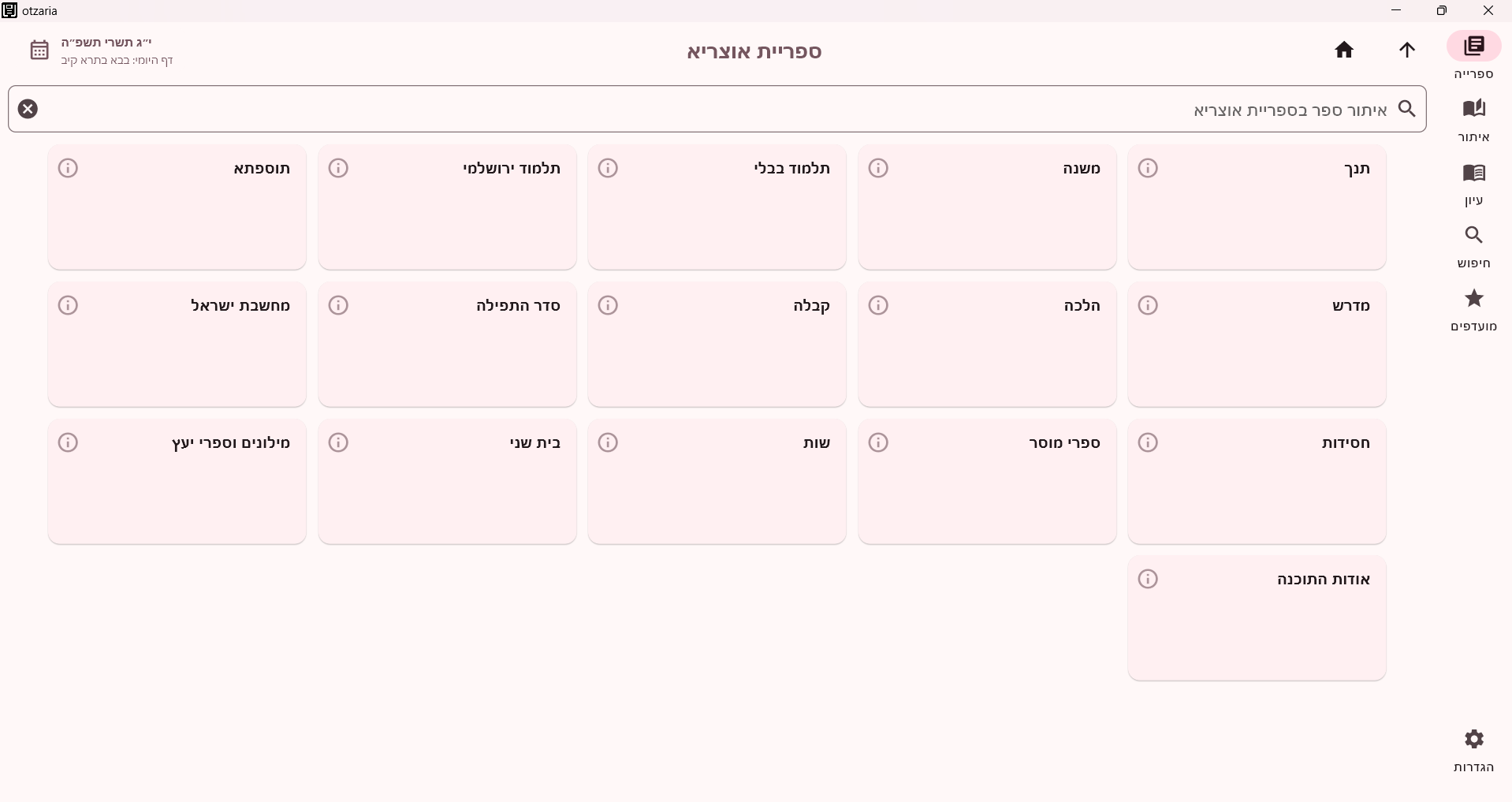Open the calendar icon for the Hebrew date
1512x802 pixels.
[x=39, y=50]
